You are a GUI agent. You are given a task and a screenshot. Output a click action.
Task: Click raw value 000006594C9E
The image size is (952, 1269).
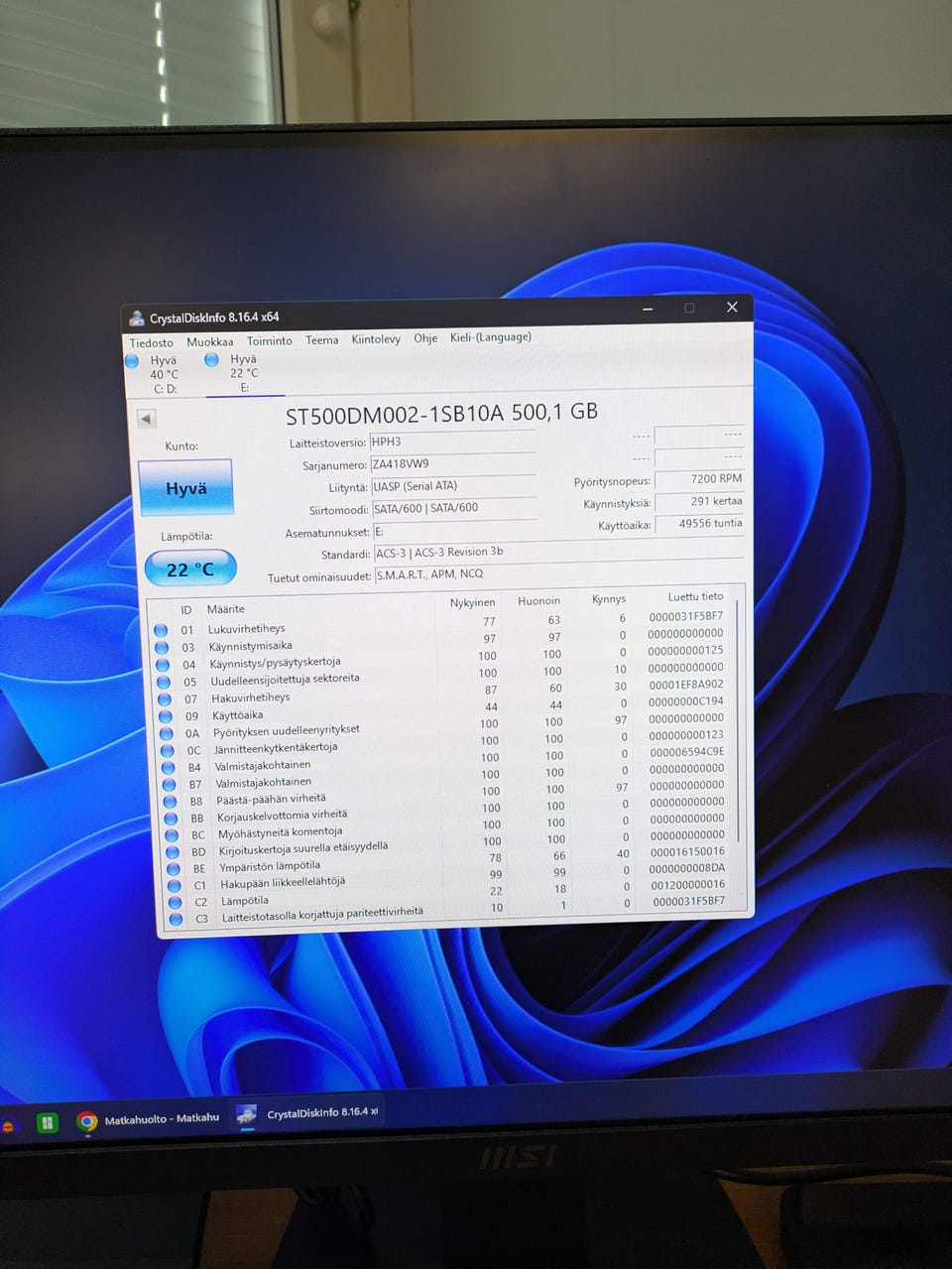click(x=687, y=751)
